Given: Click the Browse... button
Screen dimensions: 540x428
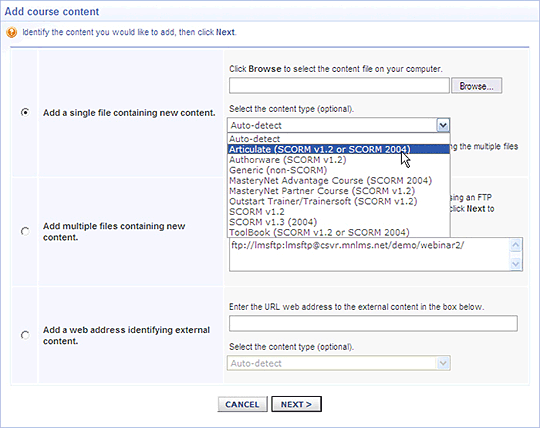Looking at the screenshot, I should click(x=476, y=86).
